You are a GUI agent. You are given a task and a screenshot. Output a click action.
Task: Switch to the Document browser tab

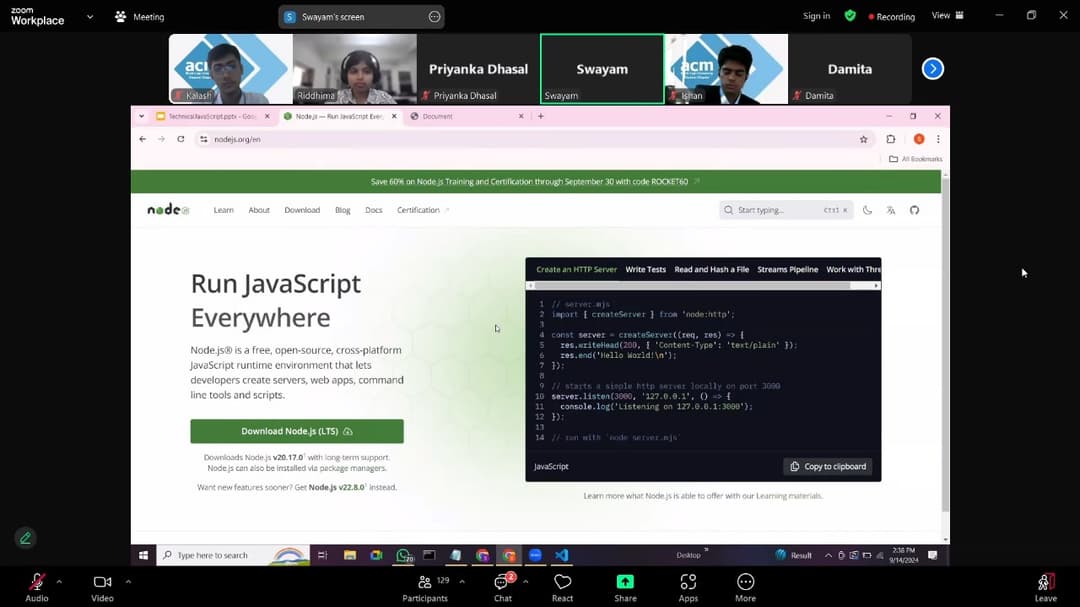tap(466, 116)
